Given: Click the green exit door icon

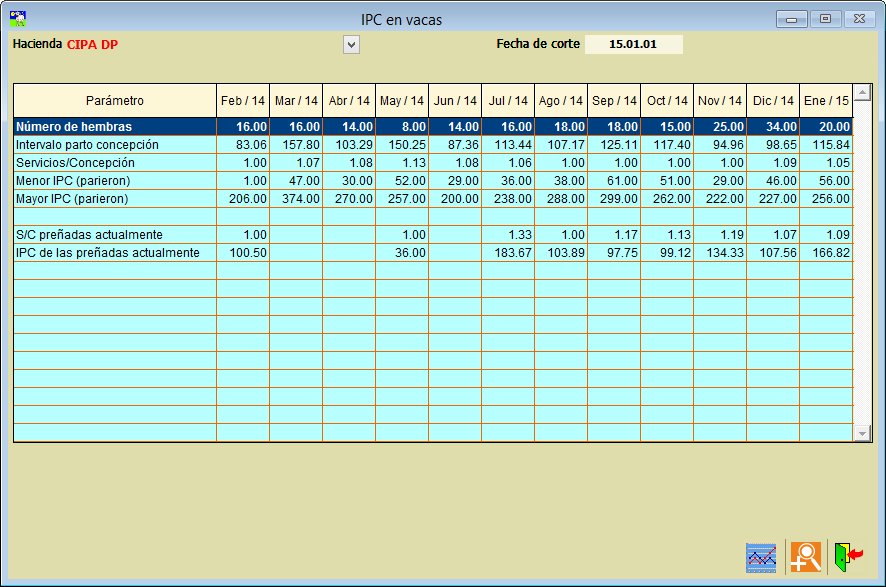Looking at the screenshot, I should tap(847, 556).
